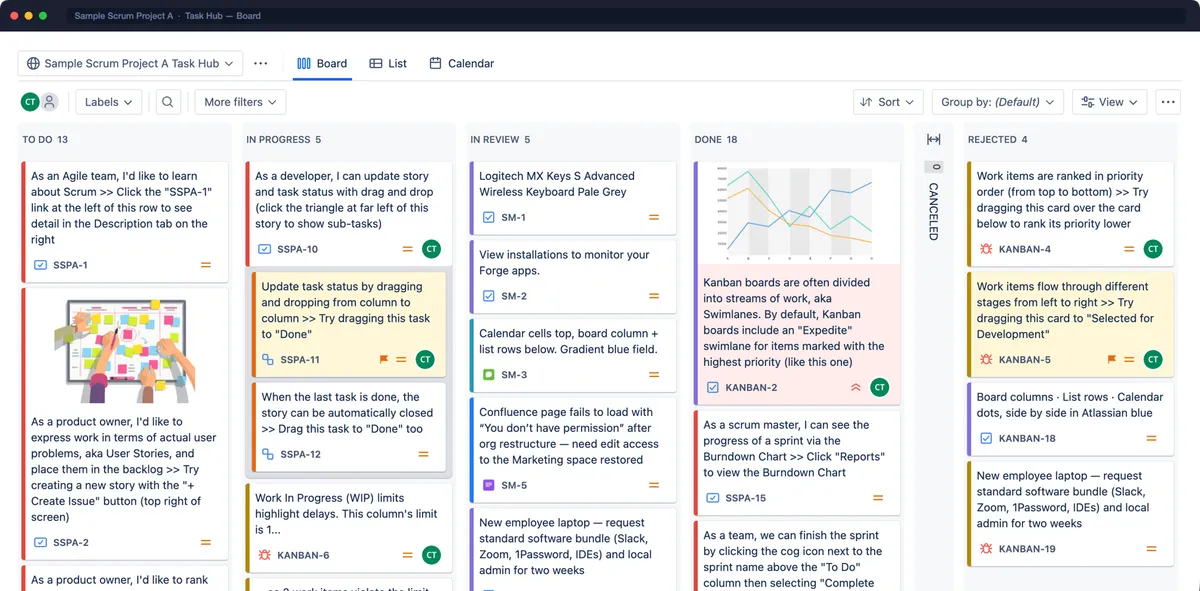The image size is (1200, 591).
Task: Click the In Progress column header
Action: (x=284, y=139)
